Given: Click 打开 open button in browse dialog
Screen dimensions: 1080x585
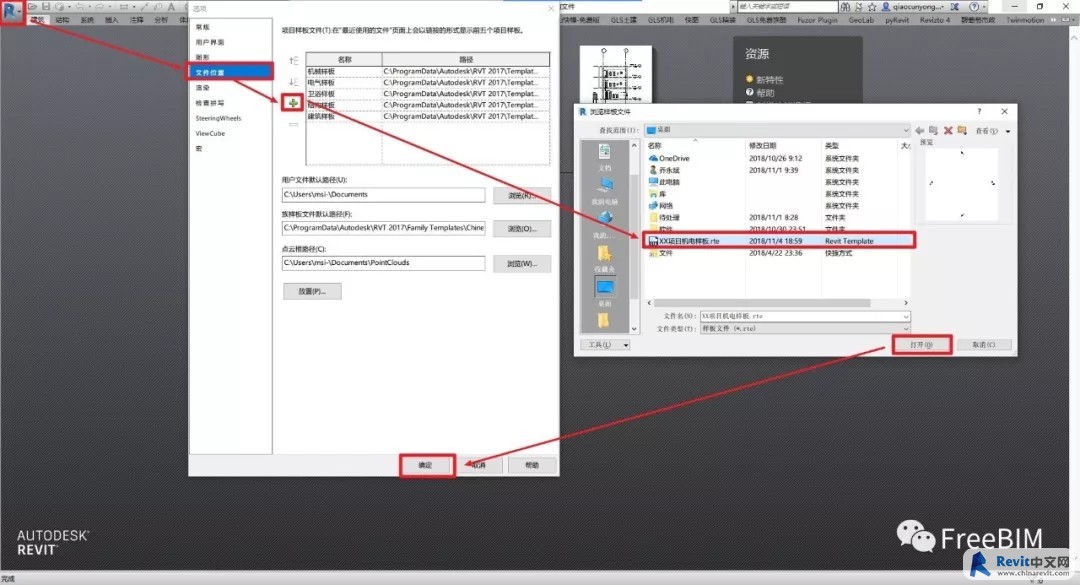Looking at the screenshot, I should [x=922, y=345].
